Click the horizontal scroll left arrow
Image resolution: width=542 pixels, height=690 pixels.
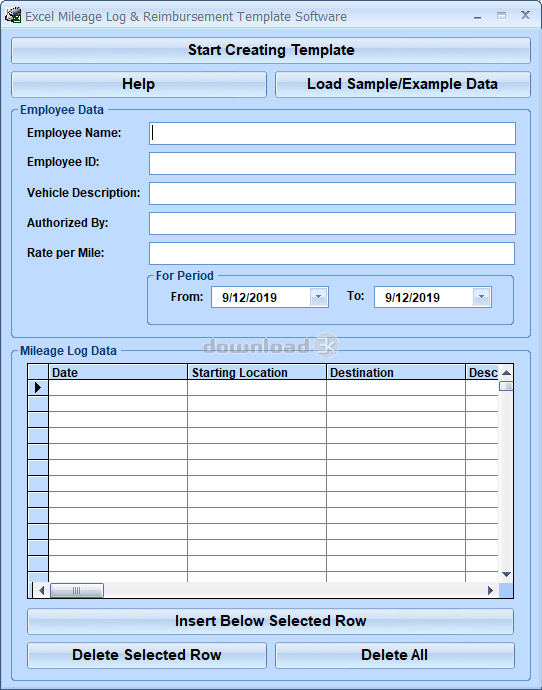click(x=41, y=590)
